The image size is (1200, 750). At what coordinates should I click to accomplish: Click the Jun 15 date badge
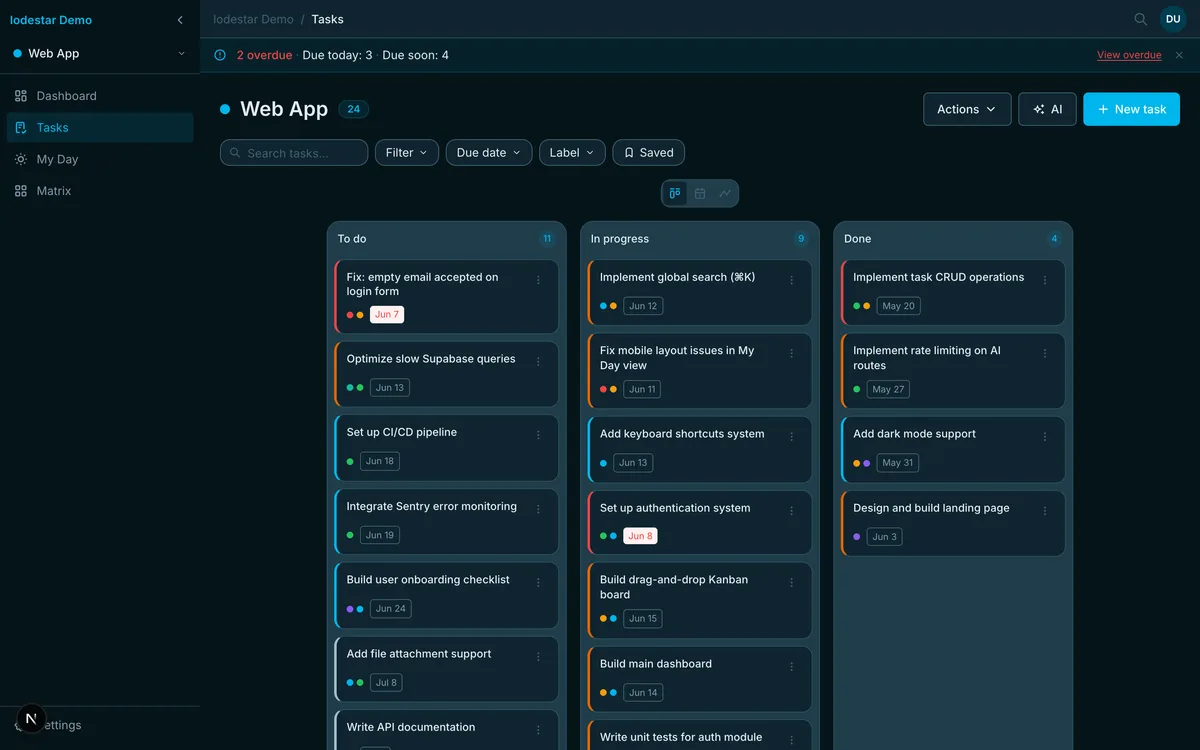tap(643, 619)
